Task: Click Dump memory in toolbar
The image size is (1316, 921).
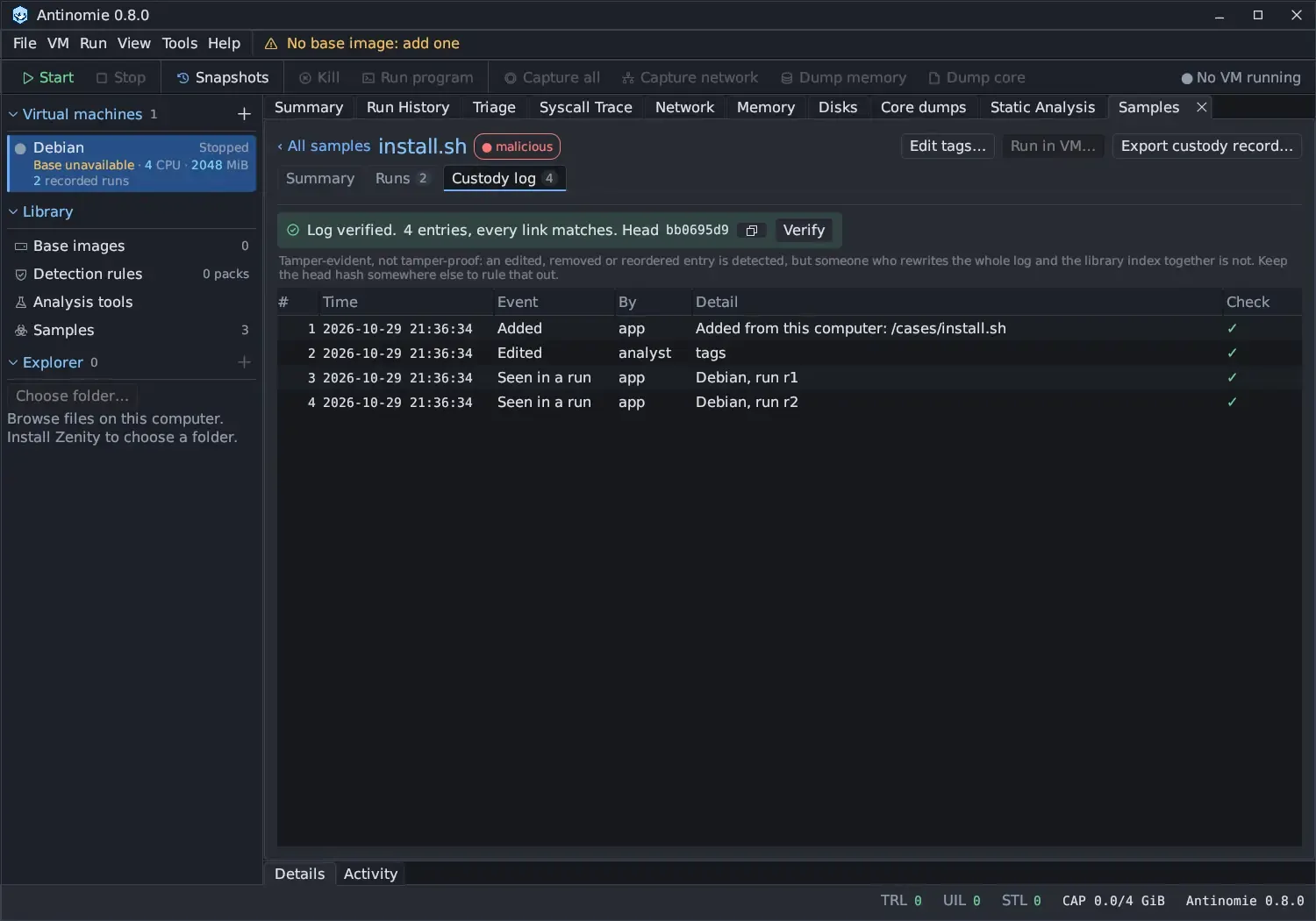Action: 843,77
